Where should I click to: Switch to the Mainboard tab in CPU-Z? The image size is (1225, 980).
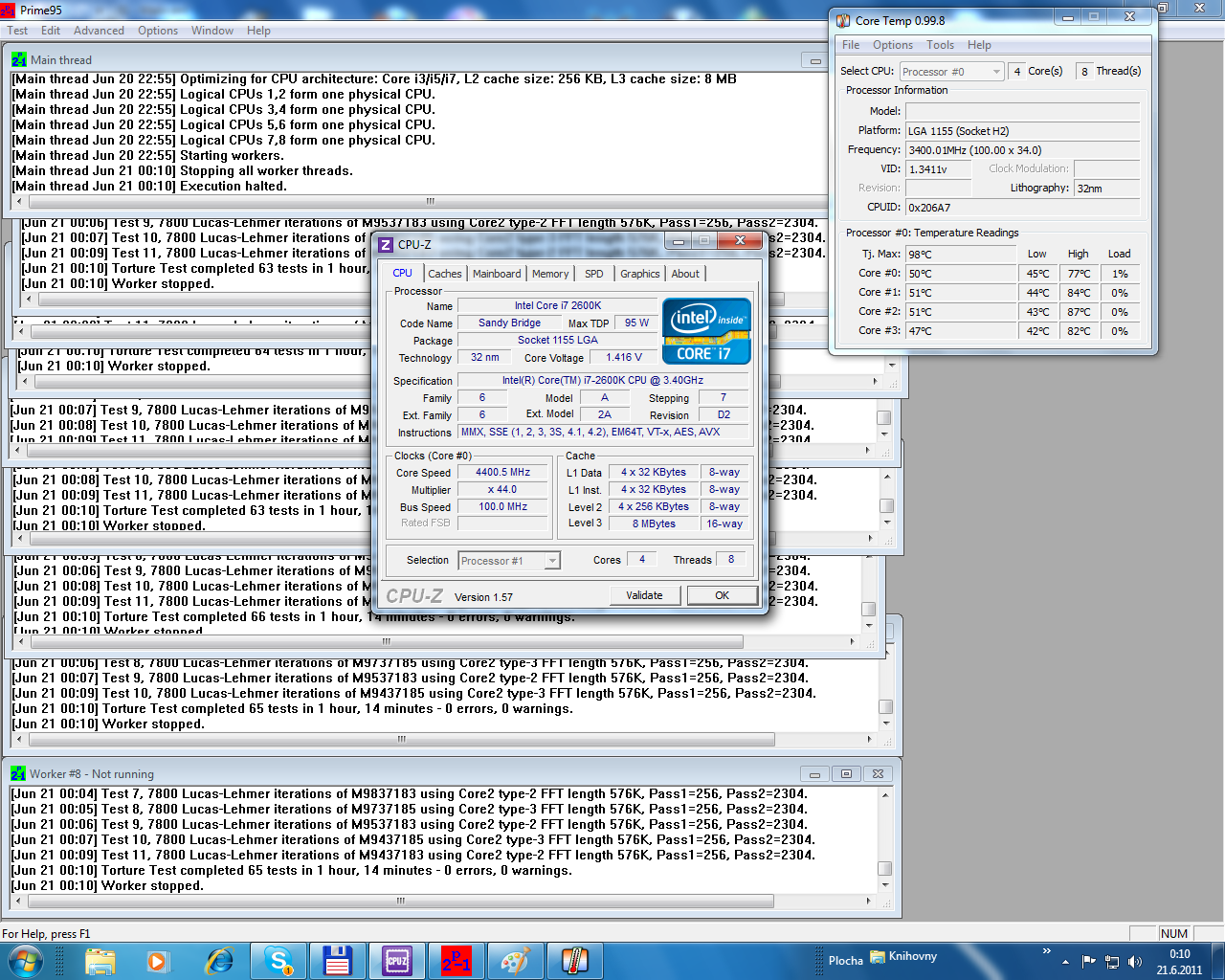pyautogui.click(x=497, y=274)
